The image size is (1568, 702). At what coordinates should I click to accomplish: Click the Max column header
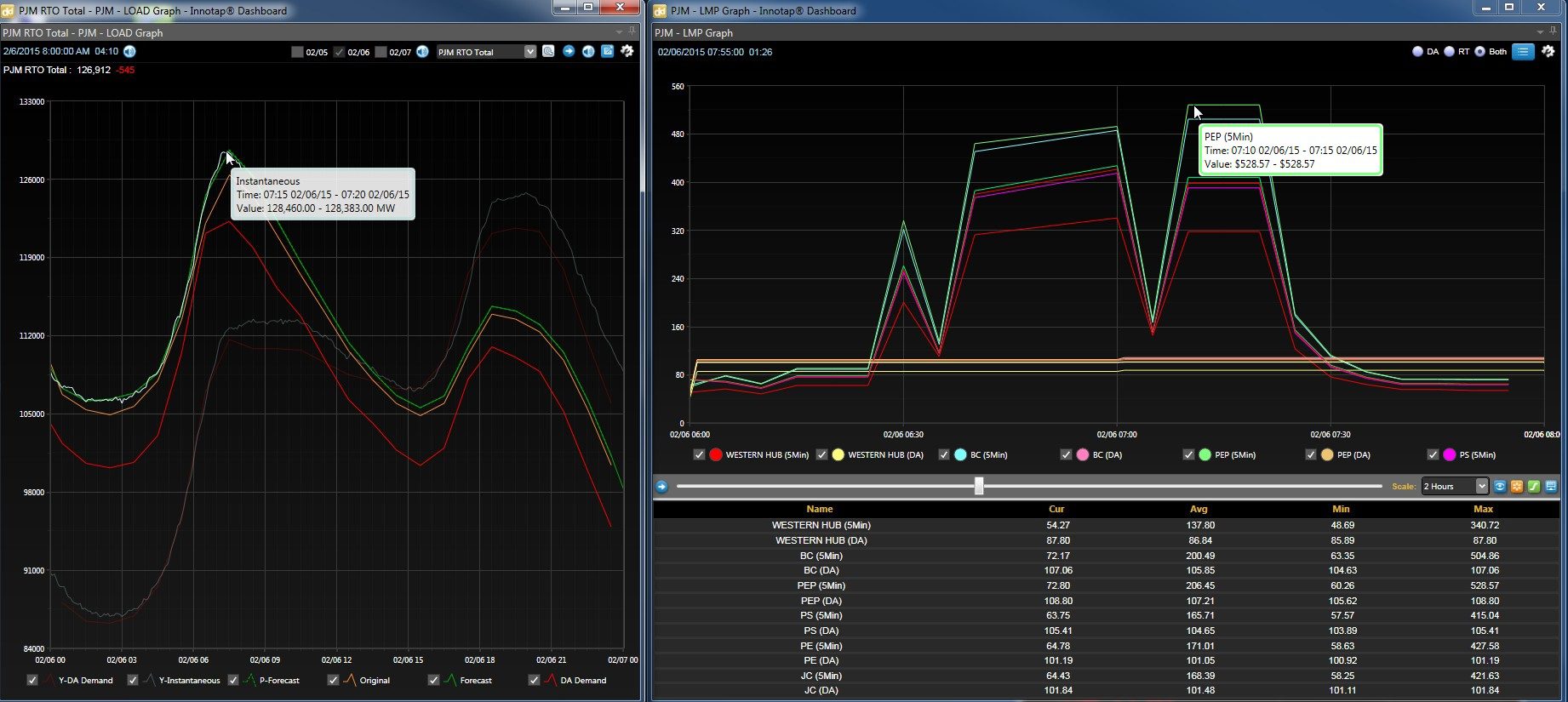[x=1484, y=509]
